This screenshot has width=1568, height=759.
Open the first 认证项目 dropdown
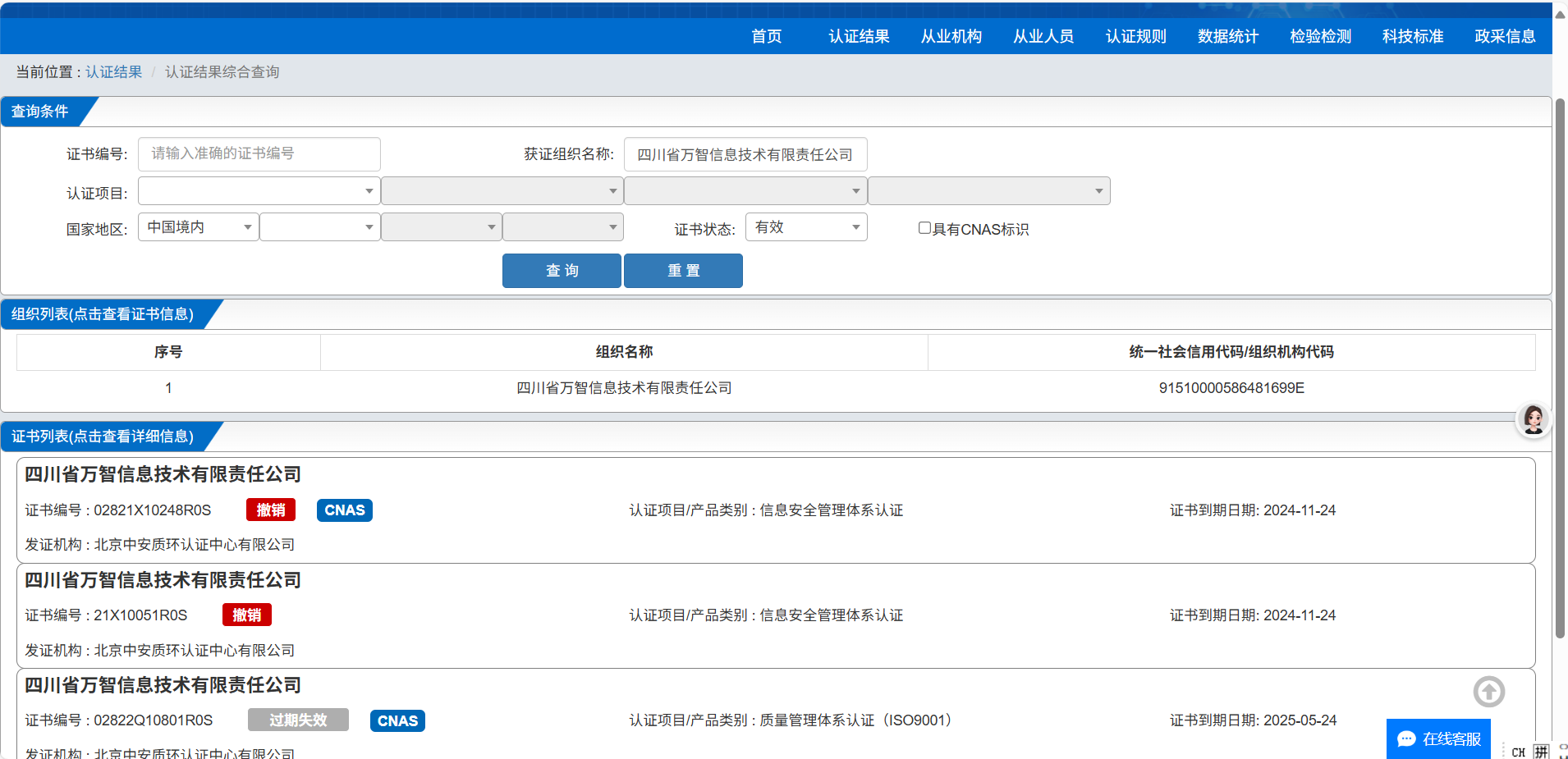click(x=259, y=191)
